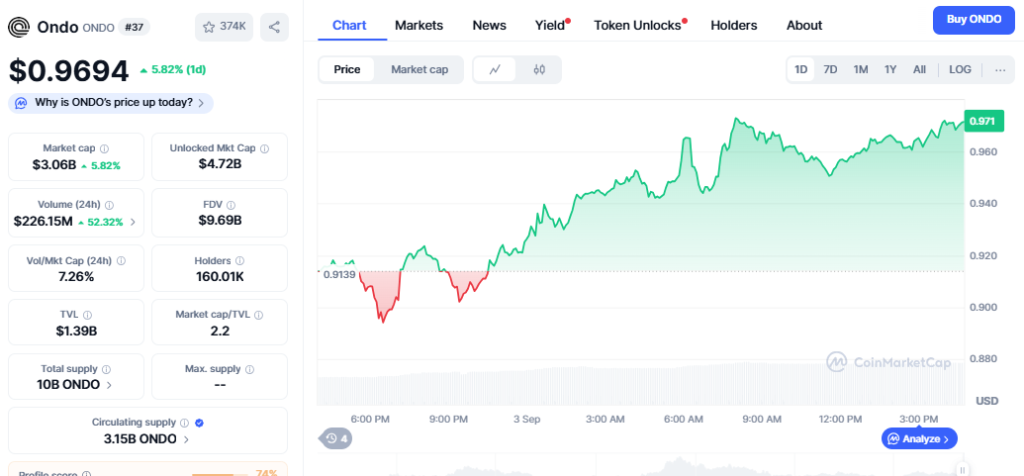Set chart range to 7D
Viewport: 1024px width, 476px height.
tap(830, 69)
